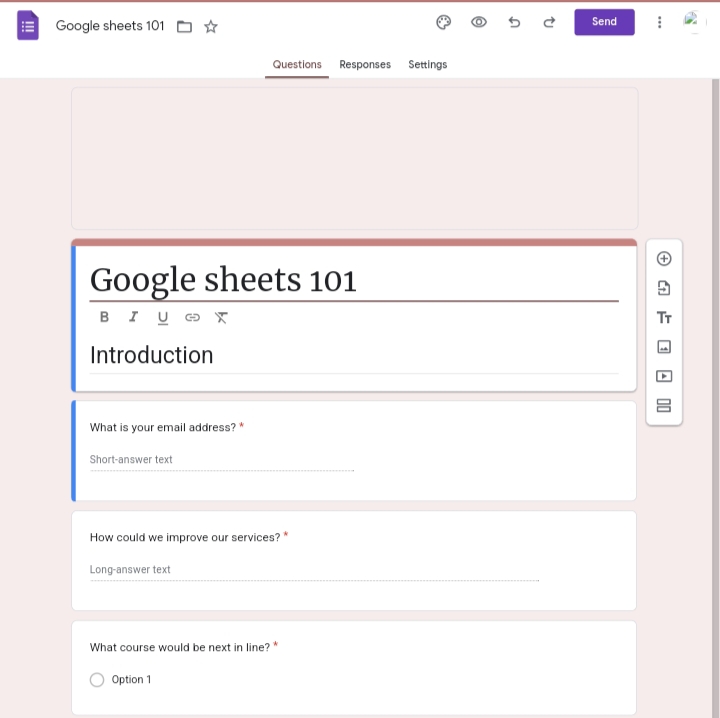The image size is (720, 718).
Task: Open the account profile avatar
Action: pyautogui.click(x=694, y=22)
